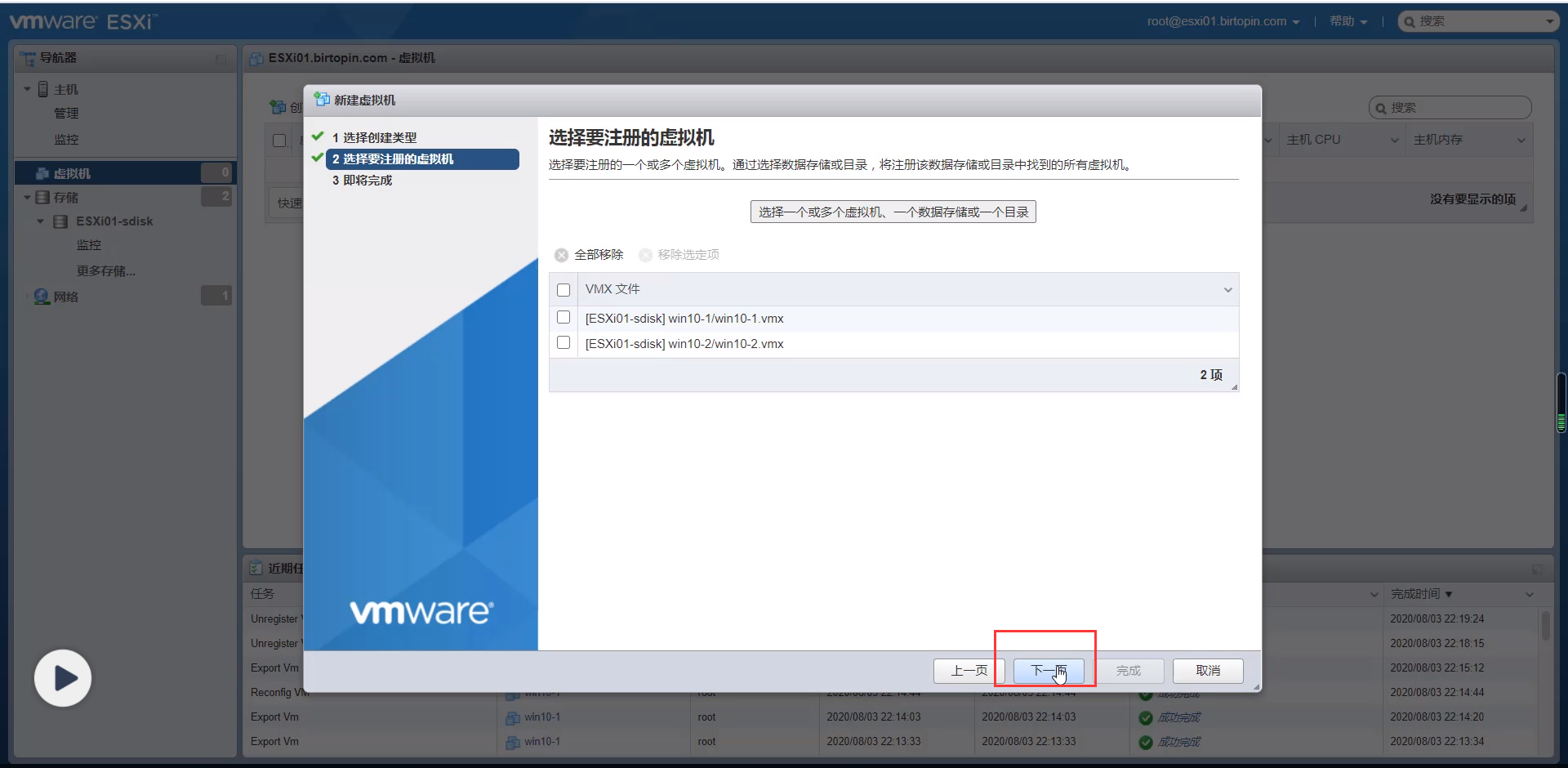Click the green check beside step 2
The width and height of the screenshot is (1568, 768).
318,158
